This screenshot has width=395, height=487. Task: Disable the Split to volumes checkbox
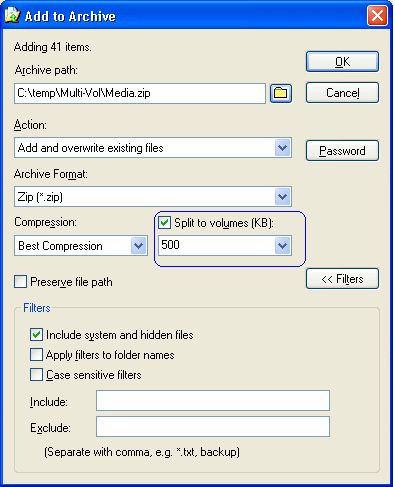165,223
